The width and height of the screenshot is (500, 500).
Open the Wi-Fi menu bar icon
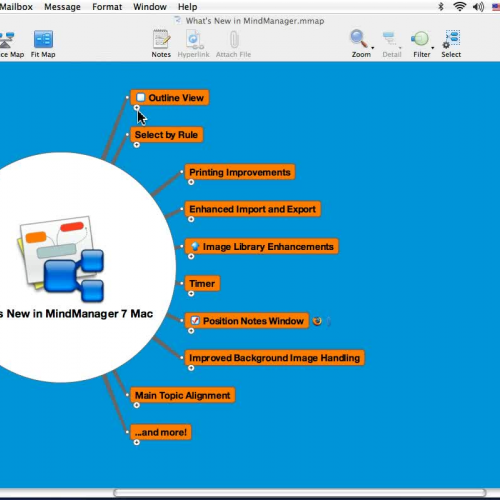tap(460, 6)
